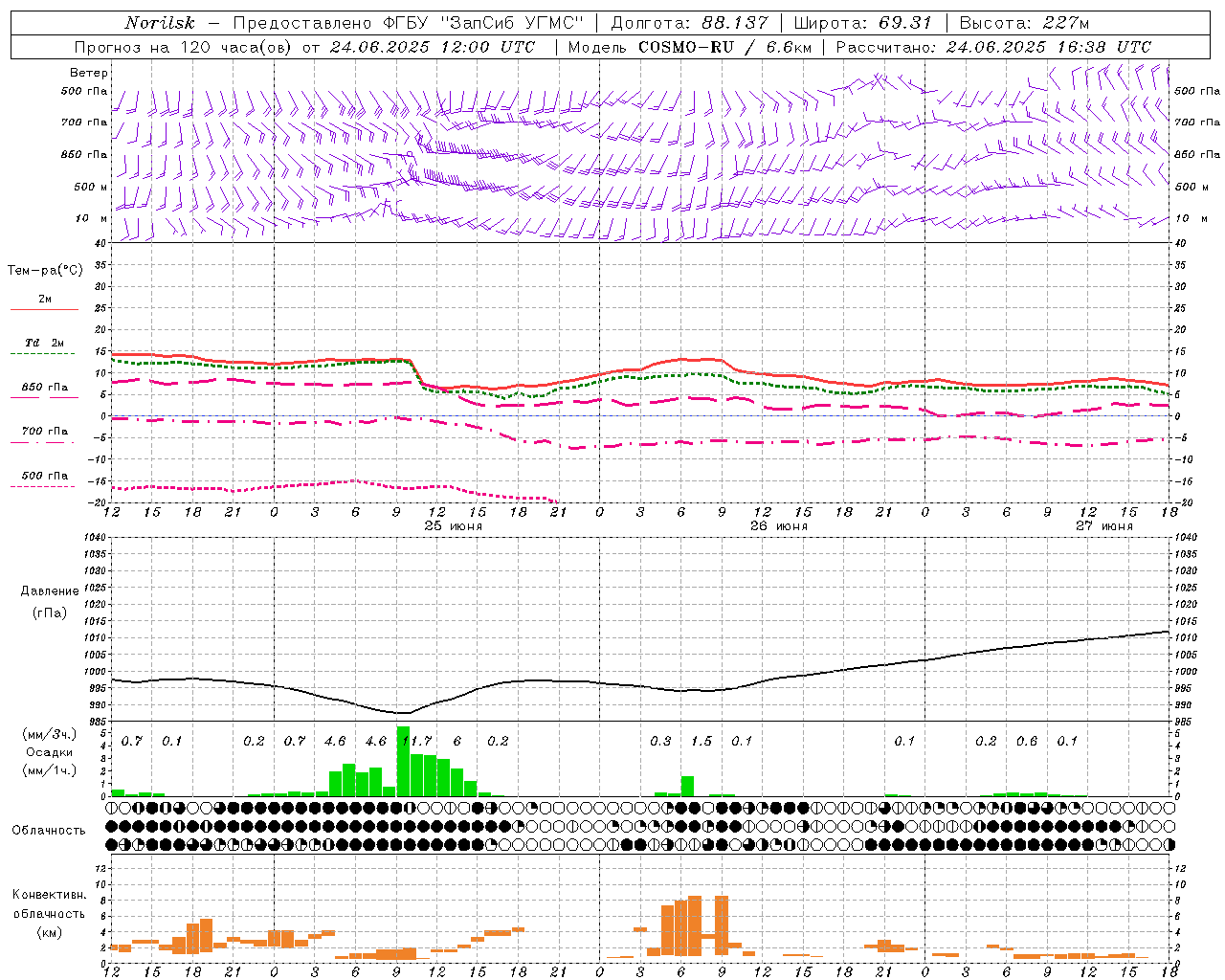Click the longitude value 88.137
This screenshot has width=1225, height=980.
tap(733, 23)
